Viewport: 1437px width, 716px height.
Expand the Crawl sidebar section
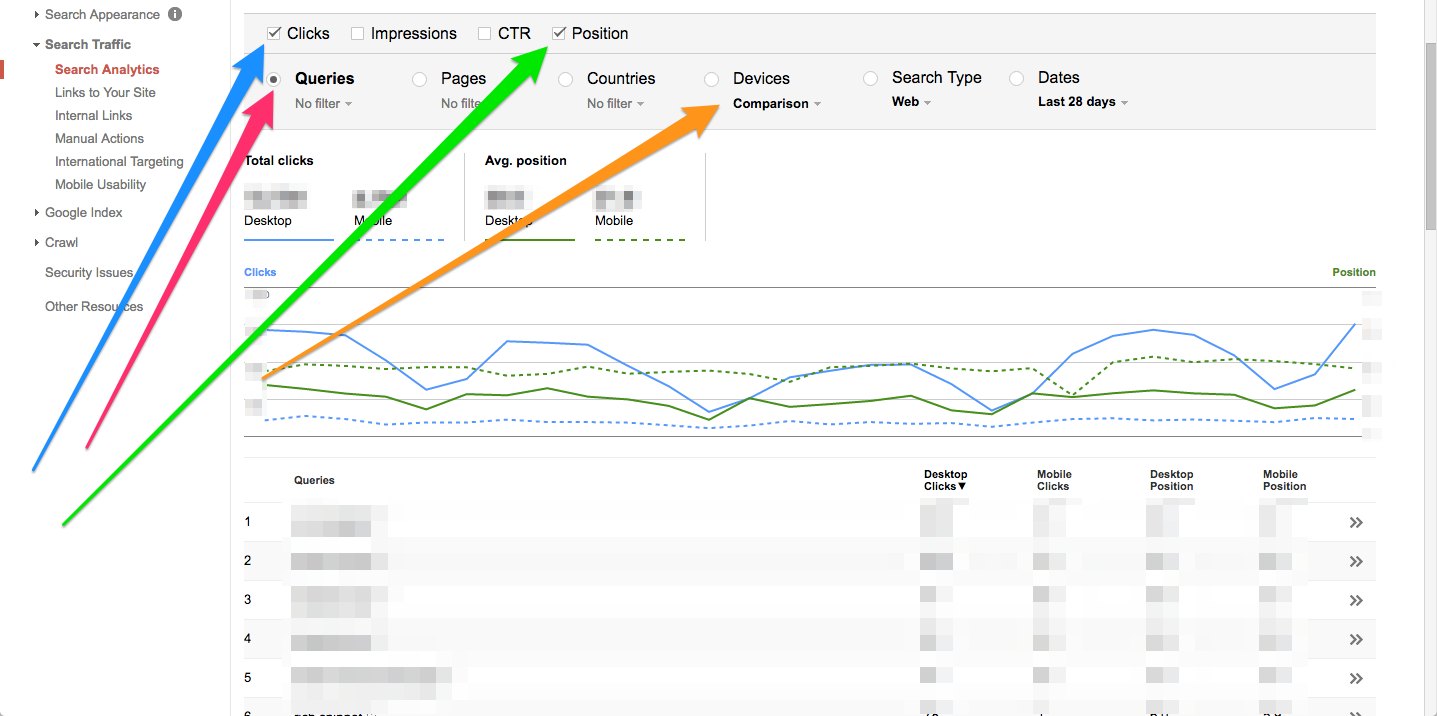61,242
